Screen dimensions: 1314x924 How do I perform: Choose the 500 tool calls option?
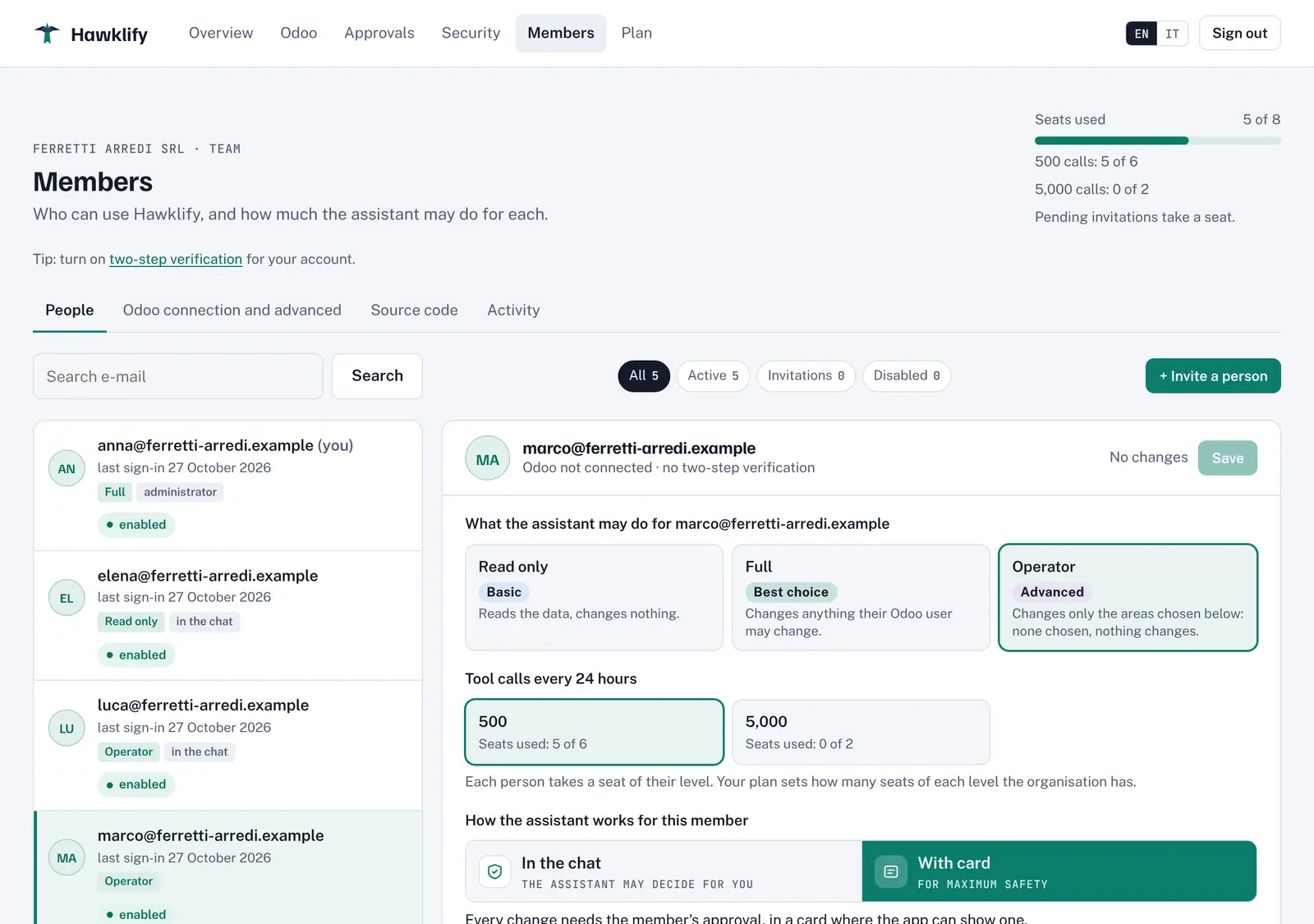(x=594, y=732)
